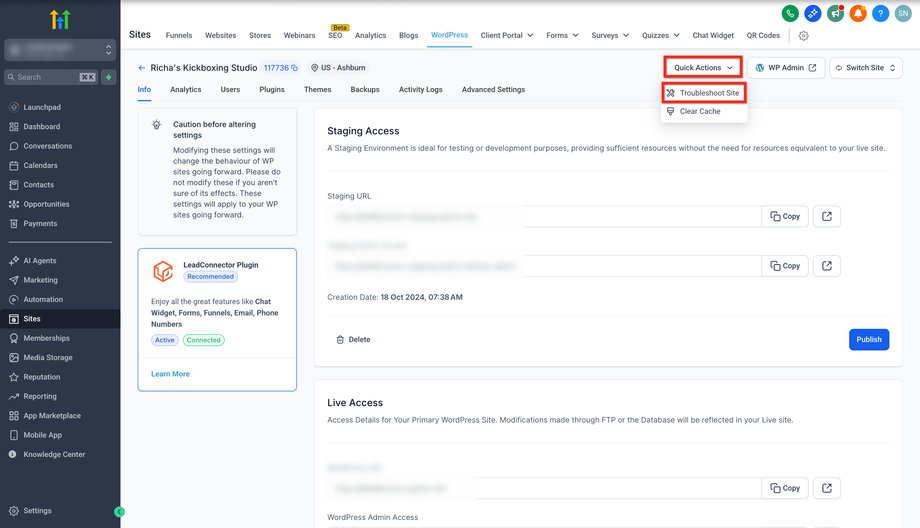Open the SN user avatar

903,13
